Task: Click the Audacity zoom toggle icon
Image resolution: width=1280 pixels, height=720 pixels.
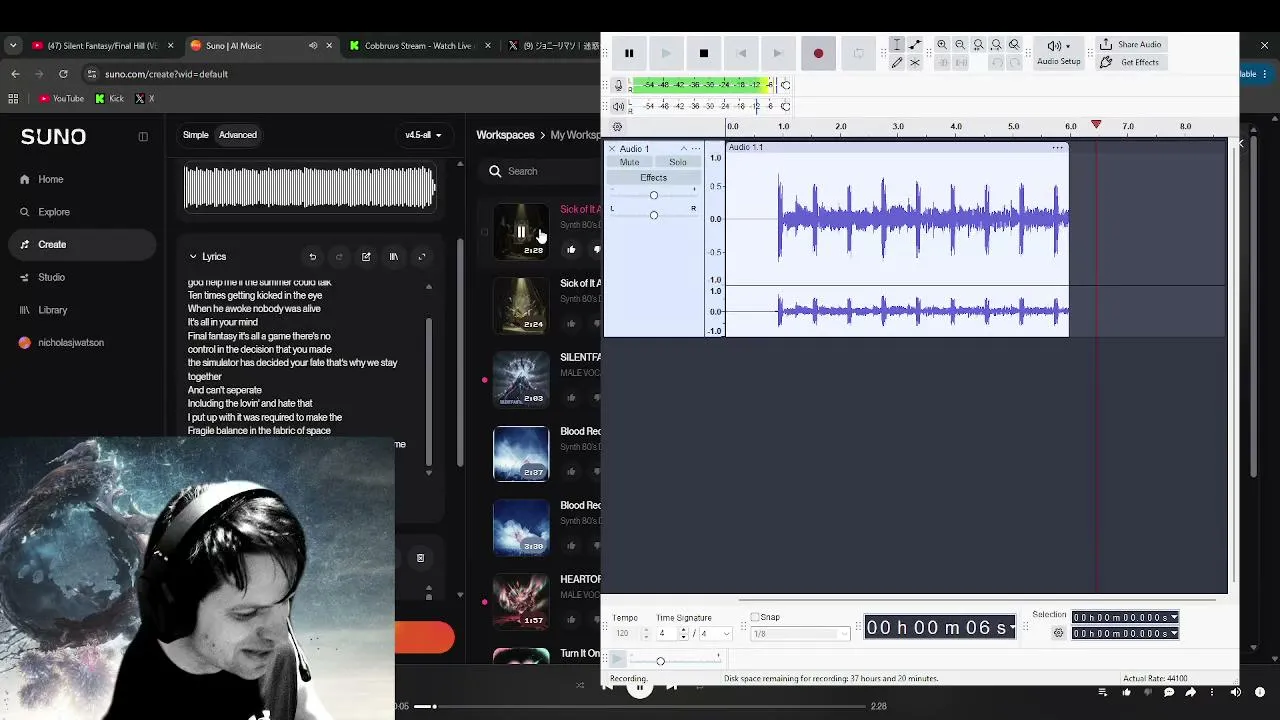Action: coord(1014,45)
